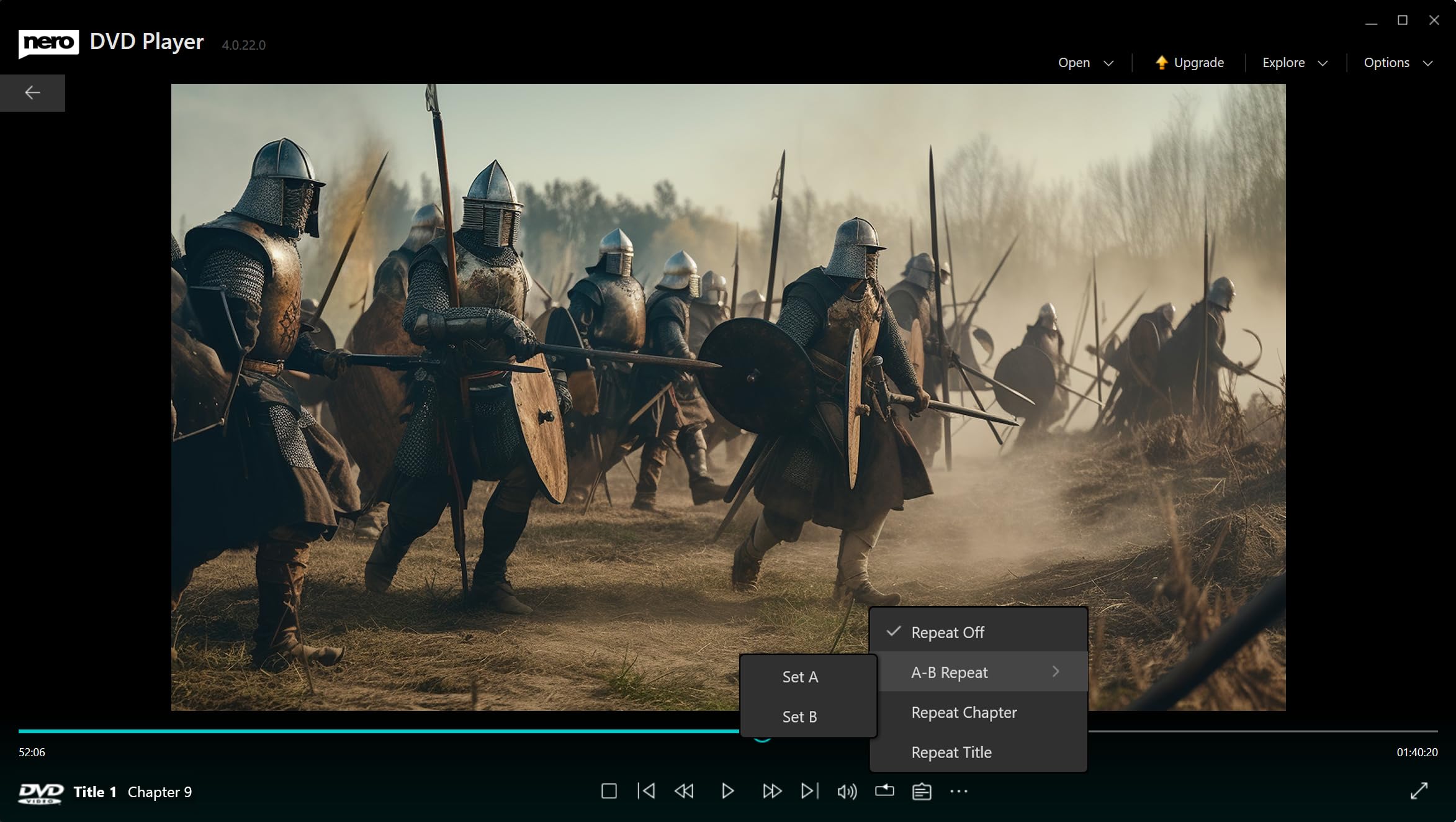The width and height of the screenshot is (1456, 822).
Task: Start playback with the Play button
Action: (x=727, y=791)
